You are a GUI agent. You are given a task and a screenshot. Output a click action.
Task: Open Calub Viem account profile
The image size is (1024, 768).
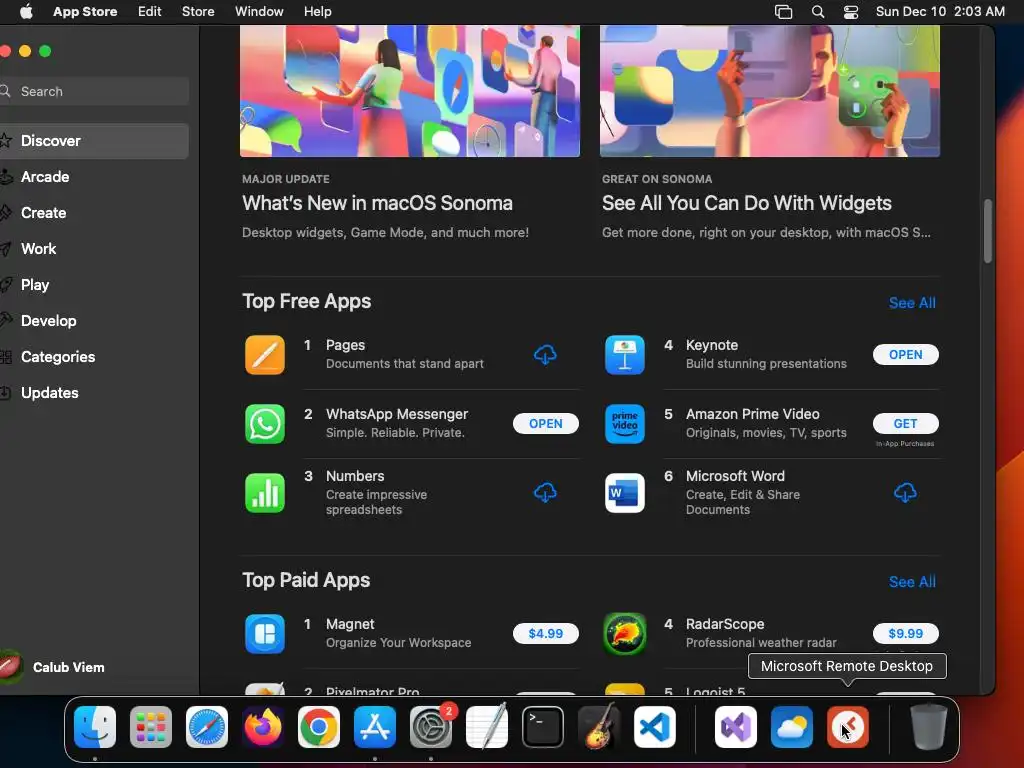tap(54, 667)
